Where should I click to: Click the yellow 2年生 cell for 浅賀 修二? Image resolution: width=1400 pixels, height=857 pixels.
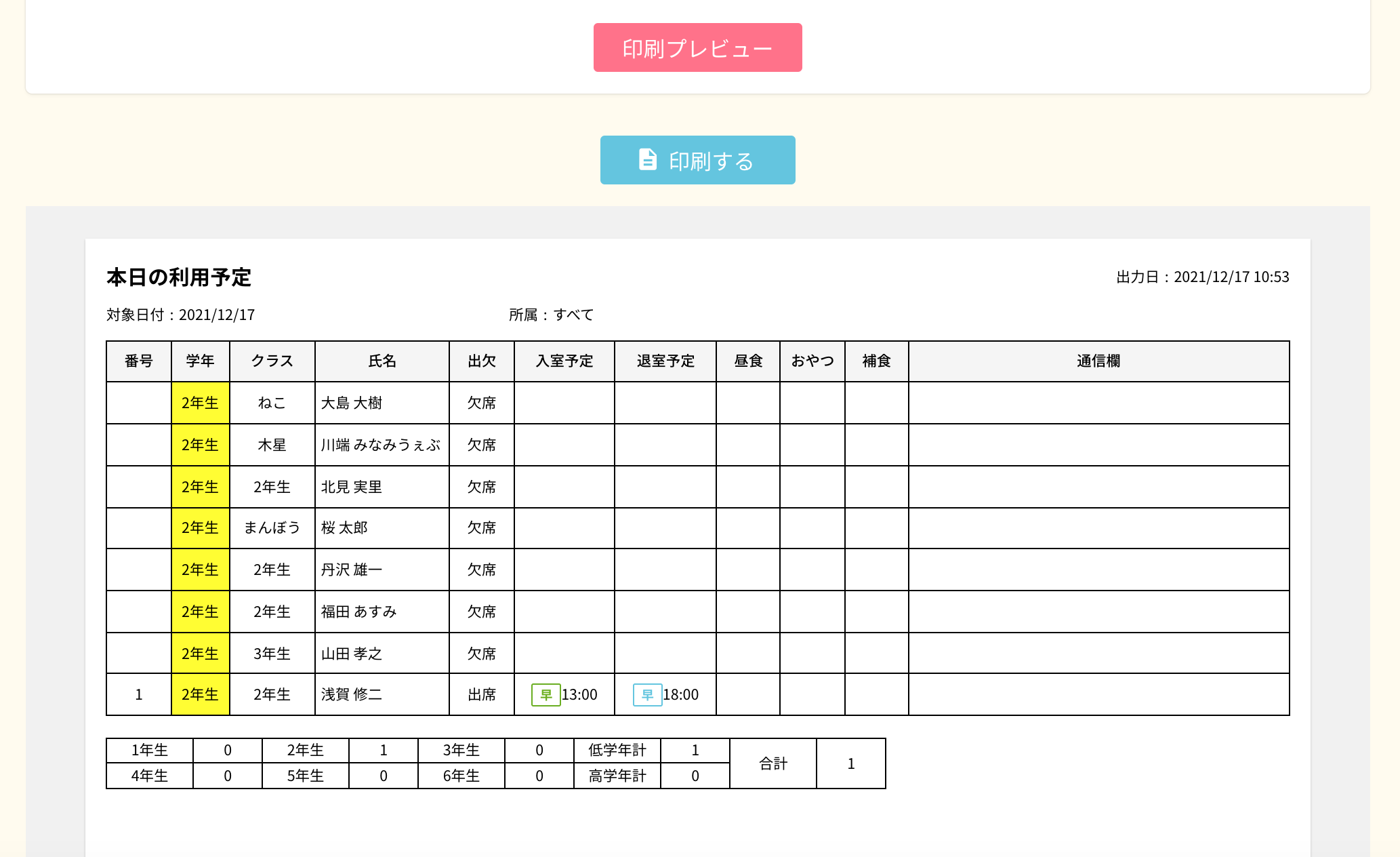201,695
